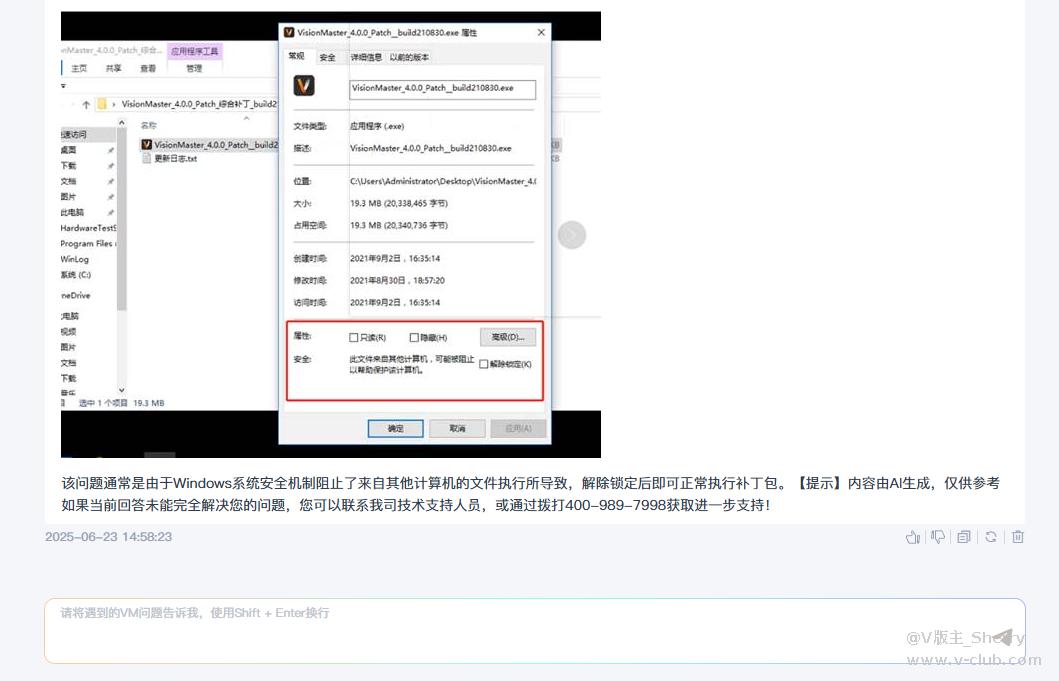
Task: Like the AI answer with thumbs up
Action: 912,537
